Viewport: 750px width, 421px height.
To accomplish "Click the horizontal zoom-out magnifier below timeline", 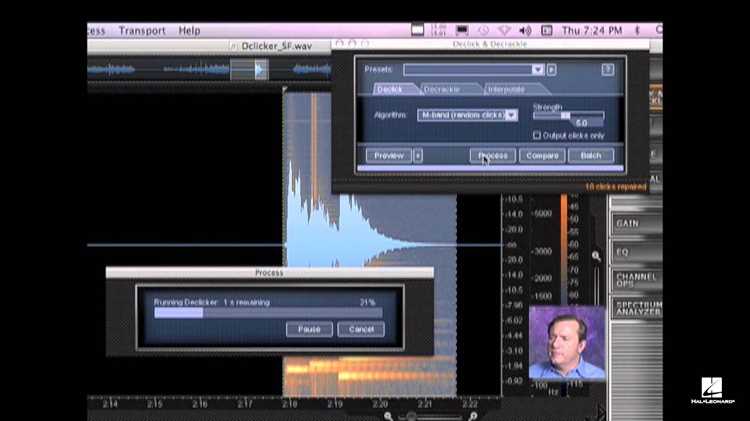I will [388, 416].
